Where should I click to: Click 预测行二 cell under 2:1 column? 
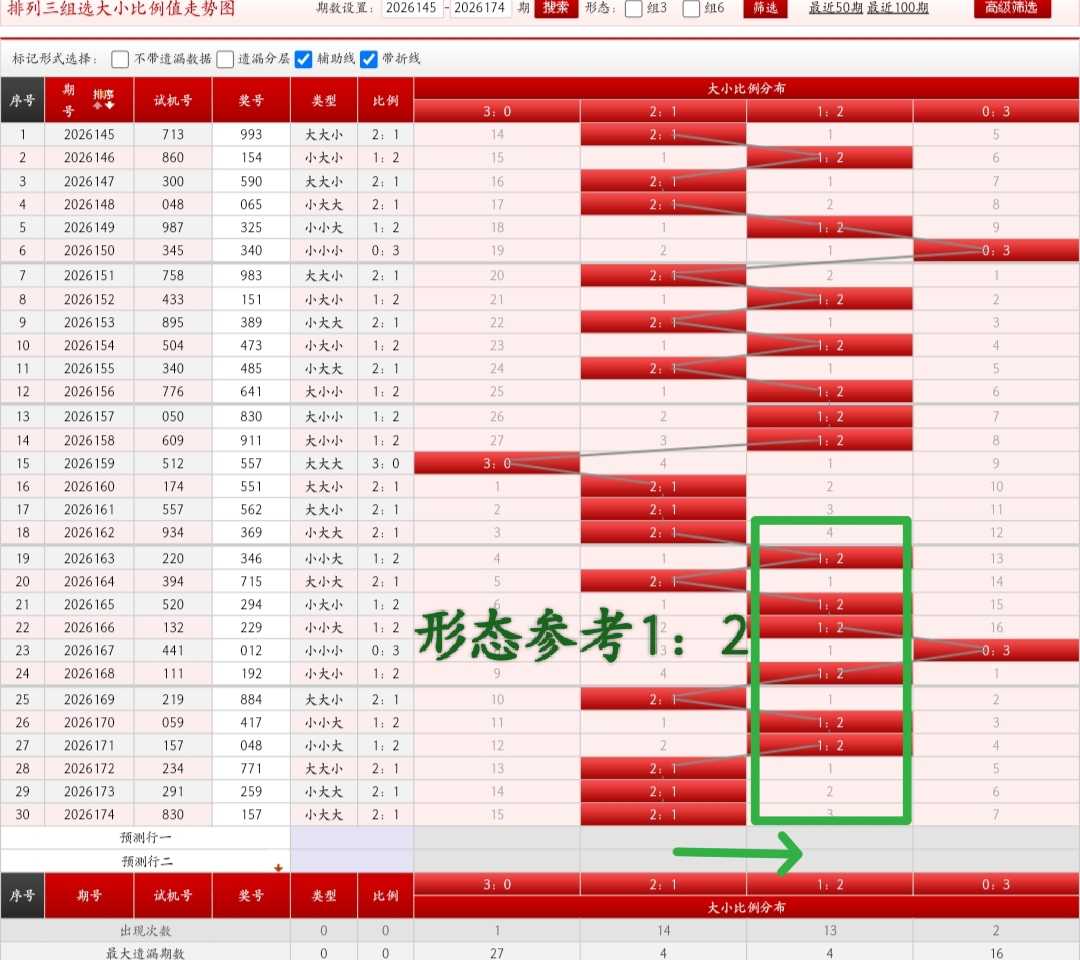coord(663,862)
